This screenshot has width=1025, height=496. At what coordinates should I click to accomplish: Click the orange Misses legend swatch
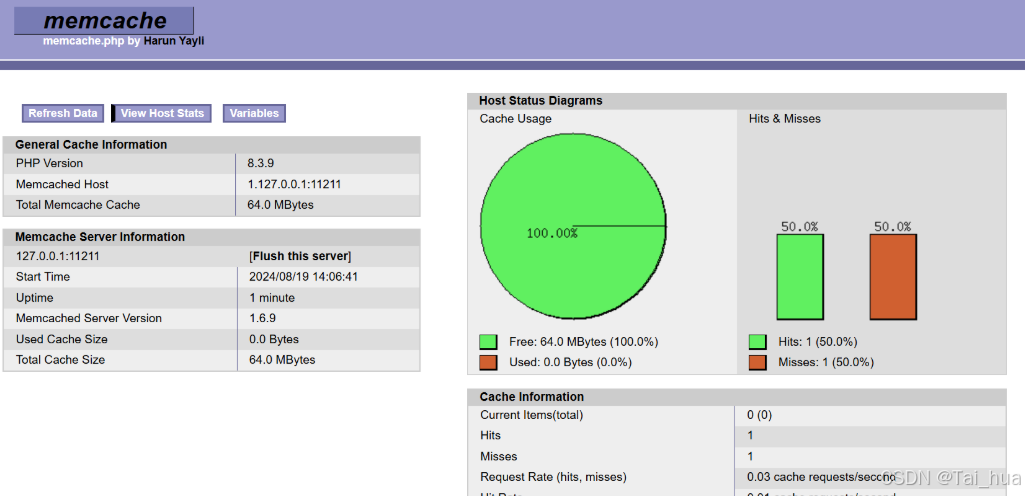[757, 362]
